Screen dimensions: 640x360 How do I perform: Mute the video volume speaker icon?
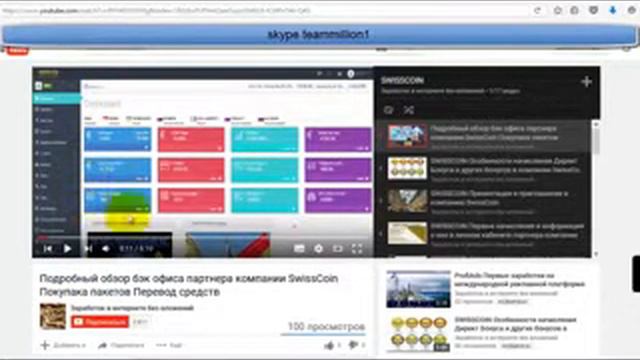(106, 248)
